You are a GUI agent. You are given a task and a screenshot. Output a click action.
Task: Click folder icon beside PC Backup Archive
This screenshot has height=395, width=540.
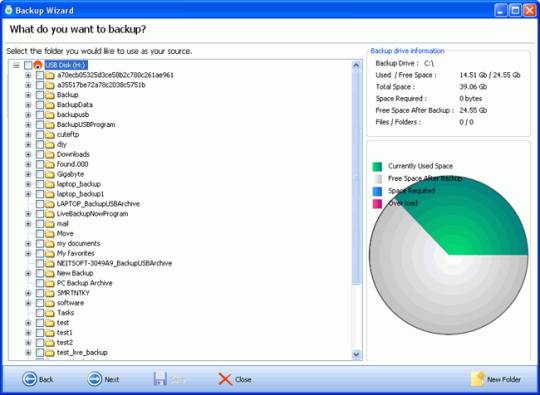50,283
